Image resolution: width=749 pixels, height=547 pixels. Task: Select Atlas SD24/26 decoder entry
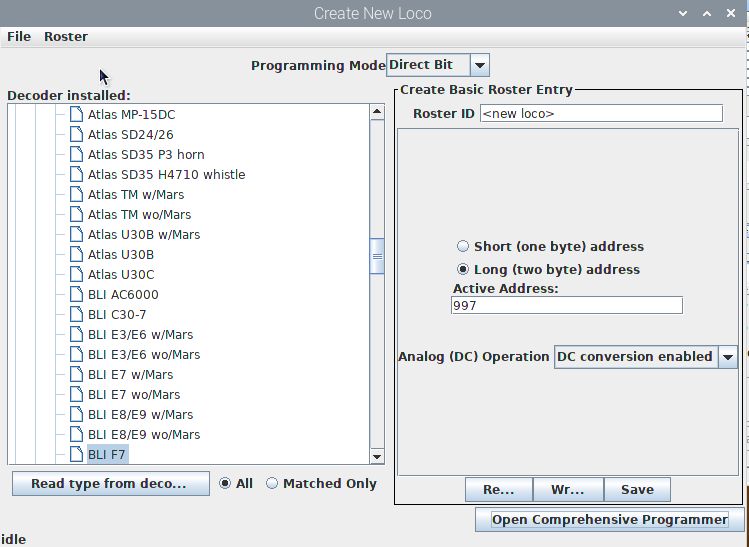coord(130,135)
